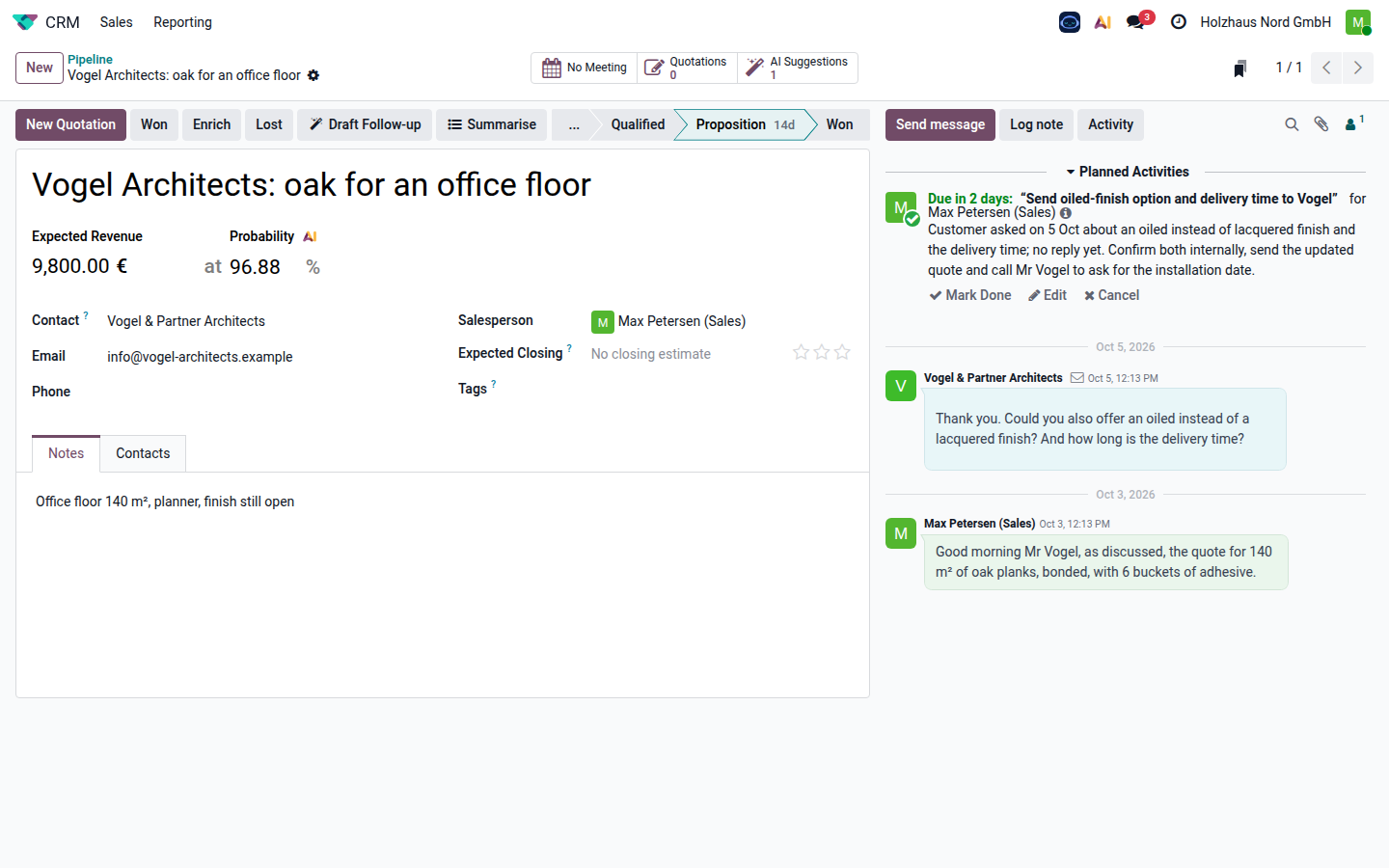Viewport: 1389px width, 868px height.
Task: Open the Pipeline breadcrumb link
Action: pos(90,60)
